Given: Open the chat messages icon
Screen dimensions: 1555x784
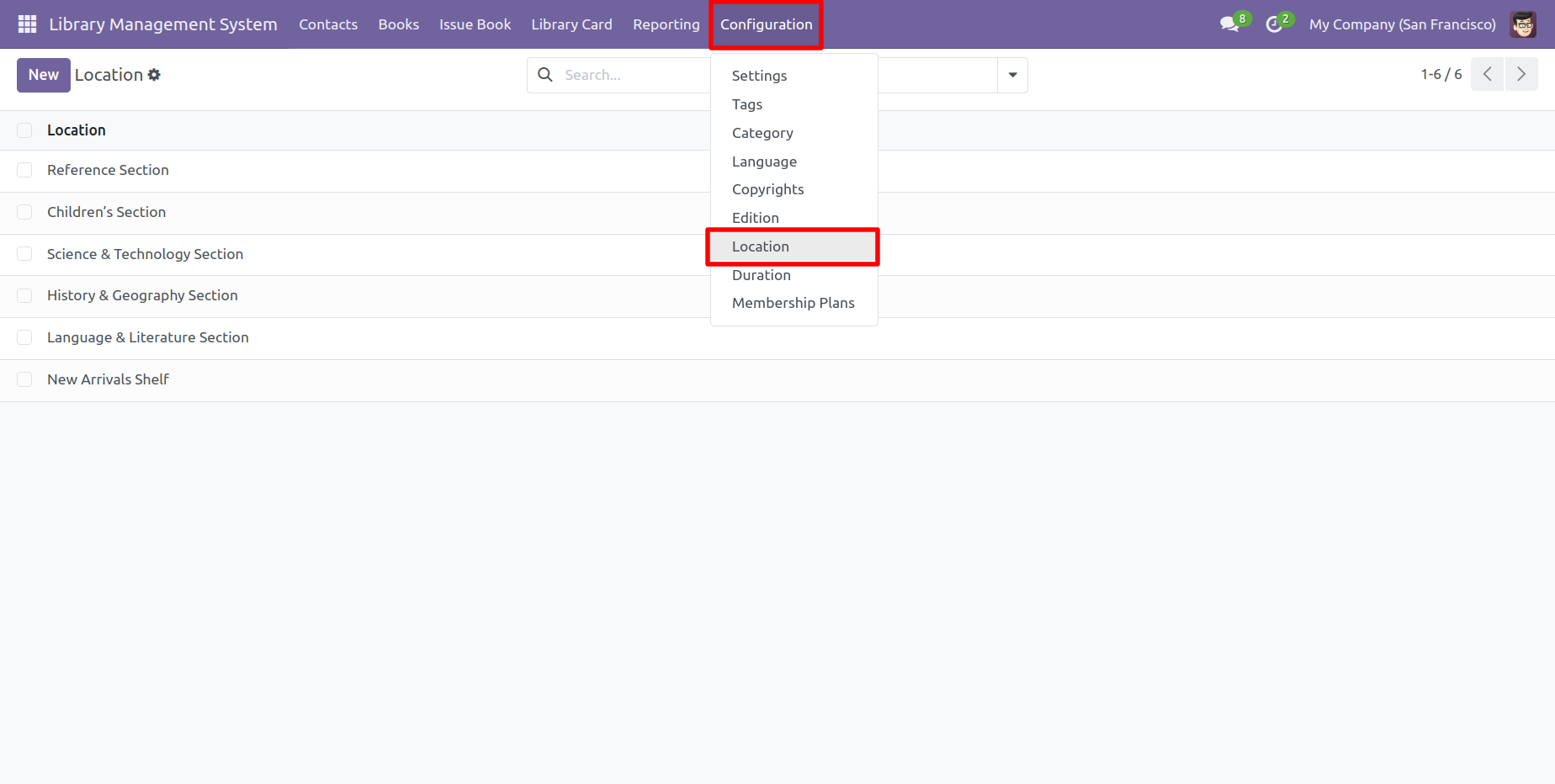Looking at the screenshot, I should coord(1229,24).
